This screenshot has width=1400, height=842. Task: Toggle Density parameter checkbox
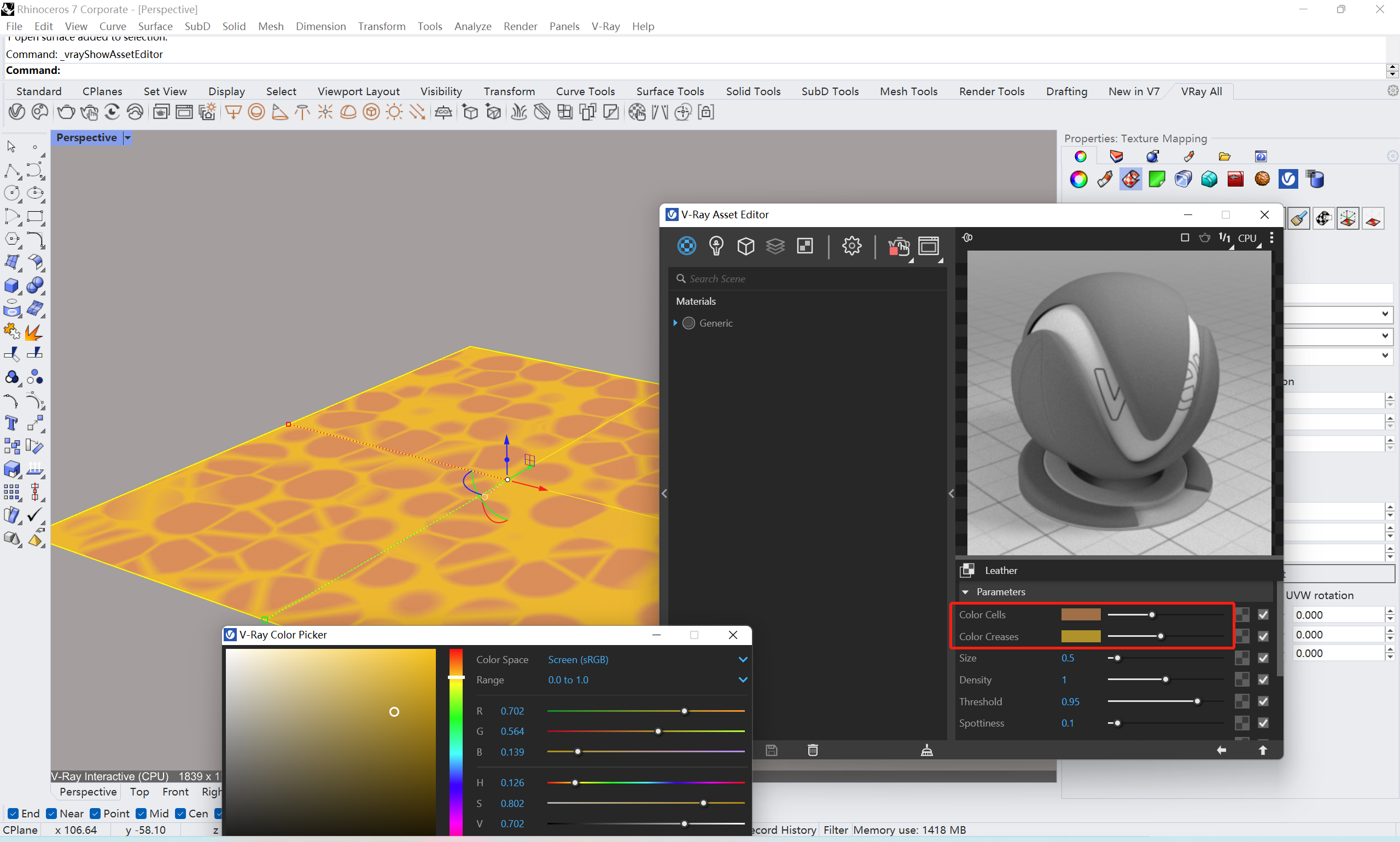point(1263,679)
